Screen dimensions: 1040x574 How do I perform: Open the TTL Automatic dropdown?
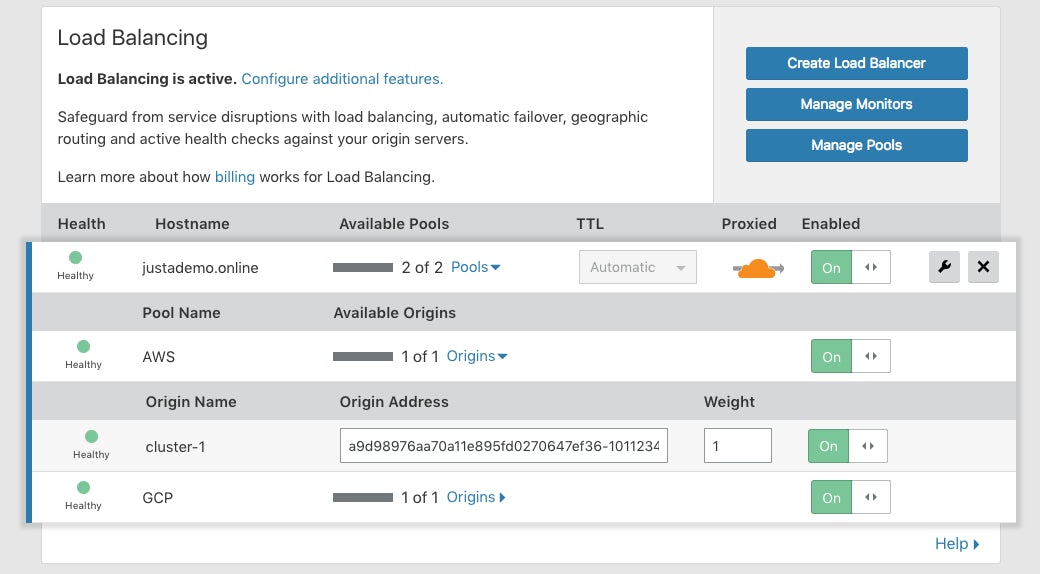[x=637, y=267]
